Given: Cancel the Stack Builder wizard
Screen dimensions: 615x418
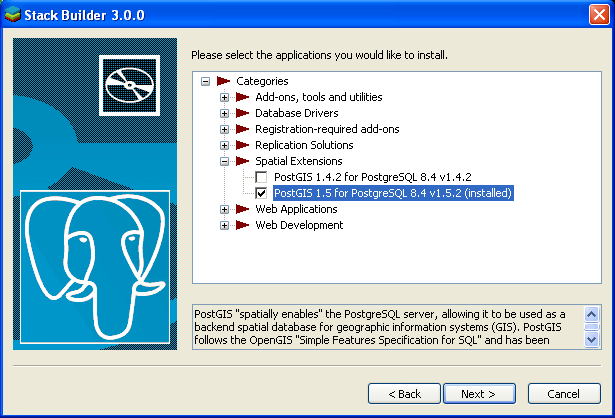Looking at the screenshot, I should [564, 393].
